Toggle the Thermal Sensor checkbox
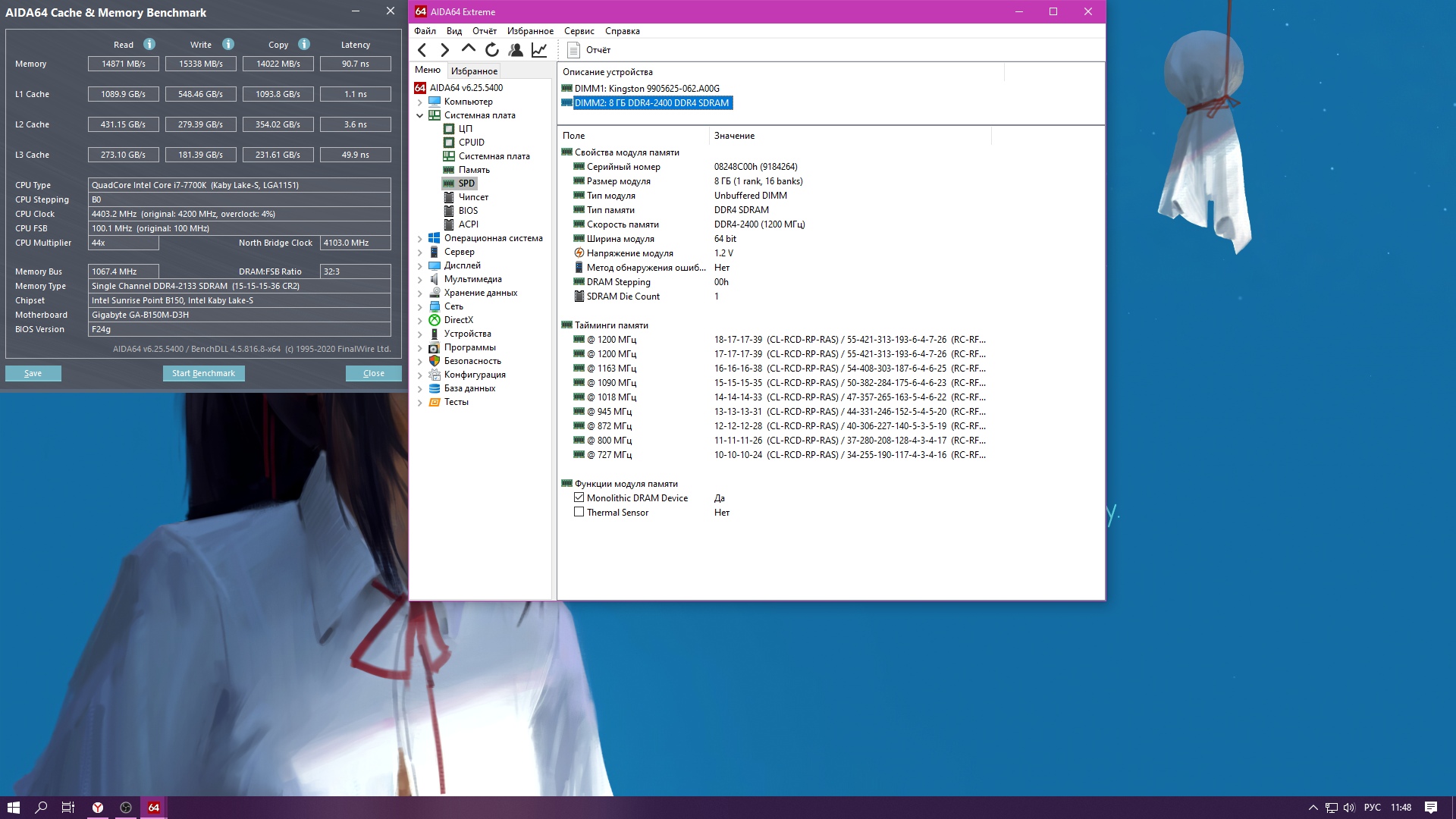The width and height of the screenshot is (1456, 819). pyautogui.click(x=579, y=512)
